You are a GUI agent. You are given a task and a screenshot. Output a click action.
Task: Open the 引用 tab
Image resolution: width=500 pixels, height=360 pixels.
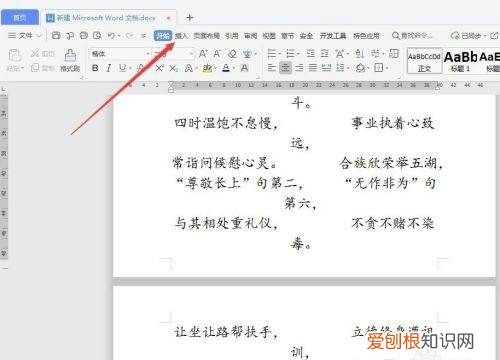[232, 35]
